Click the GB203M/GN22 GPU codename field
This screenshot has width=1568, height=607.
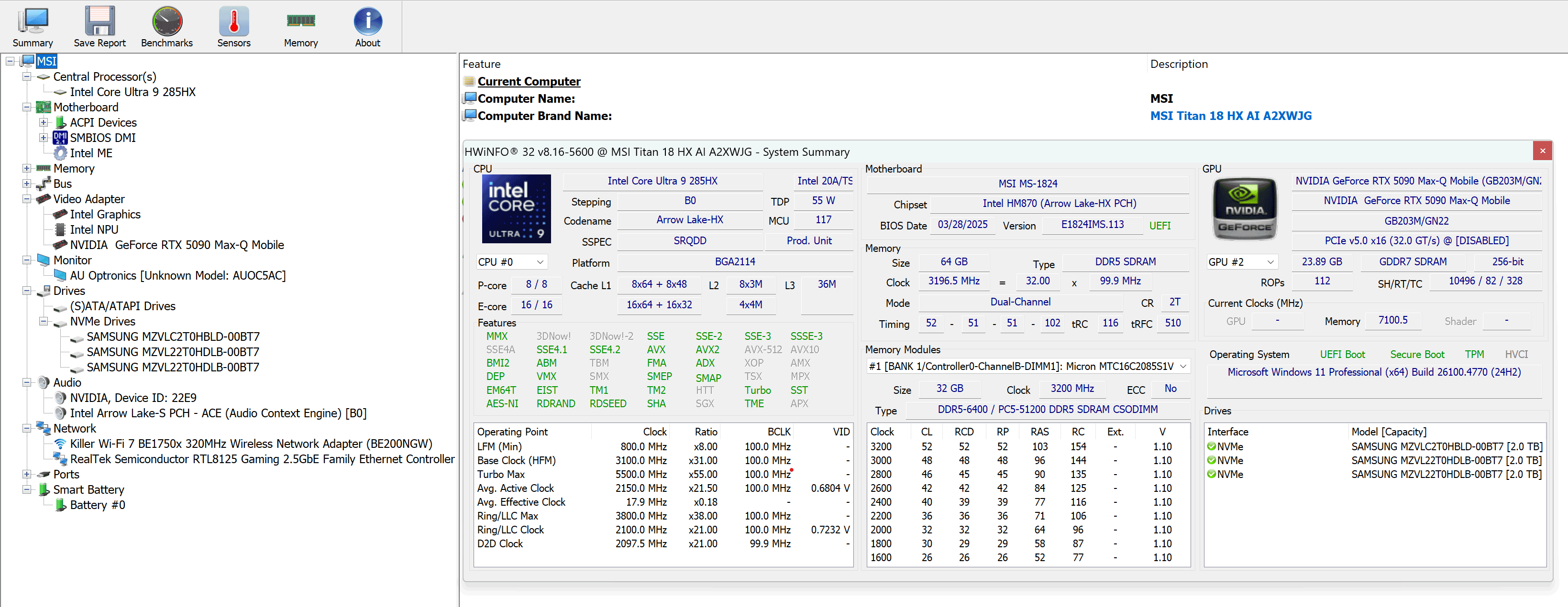point(1416,221)
